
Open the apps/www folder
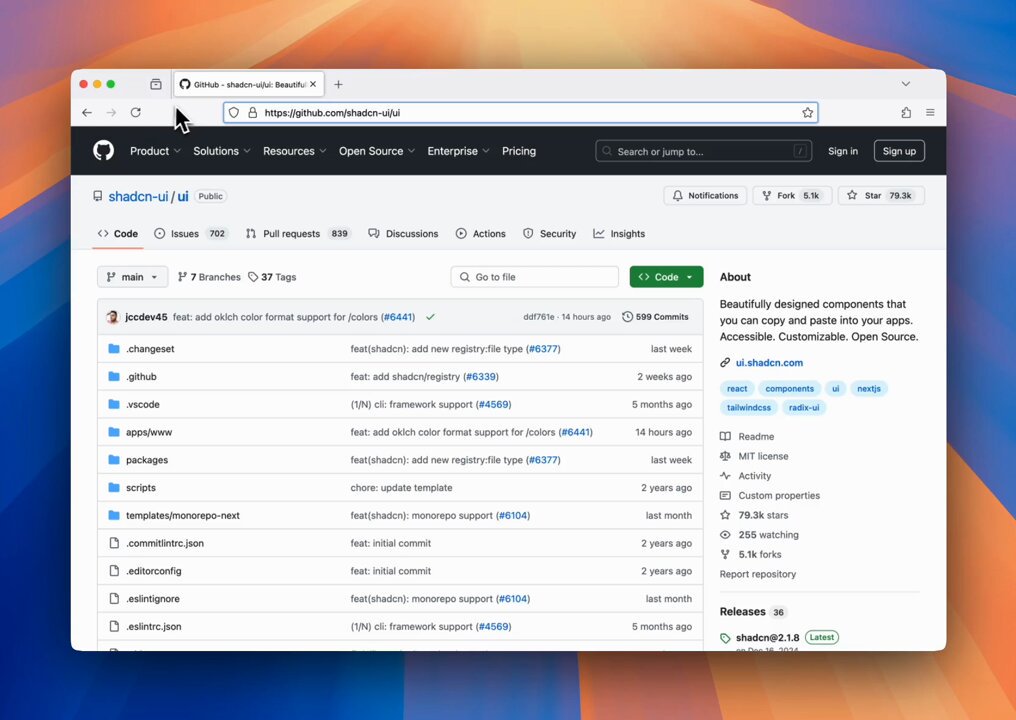(x=149, y=432)
